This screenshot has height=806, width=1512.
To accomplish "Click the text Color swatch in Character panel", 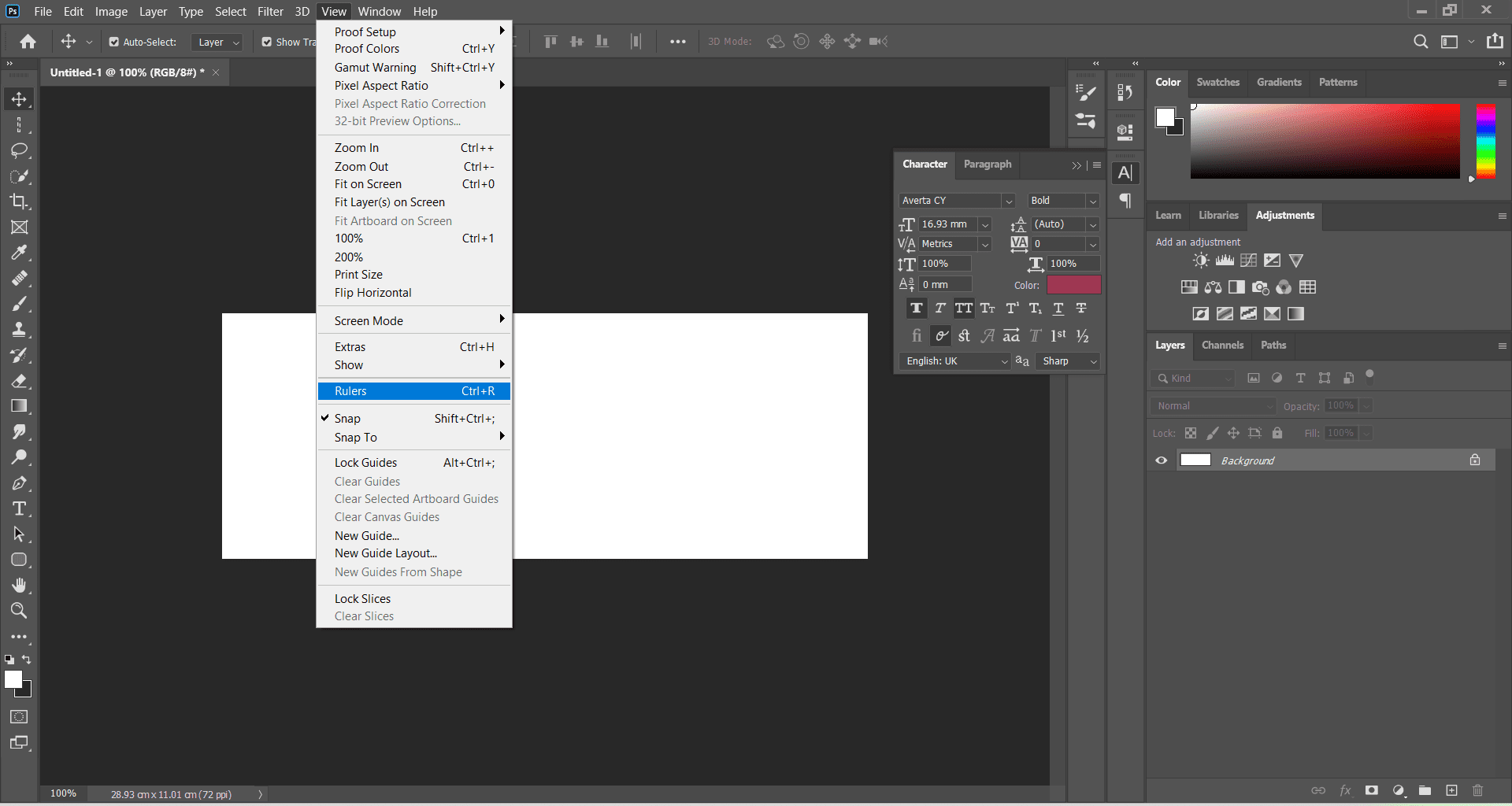I will pyautogui.click(x=1074, y=284).
